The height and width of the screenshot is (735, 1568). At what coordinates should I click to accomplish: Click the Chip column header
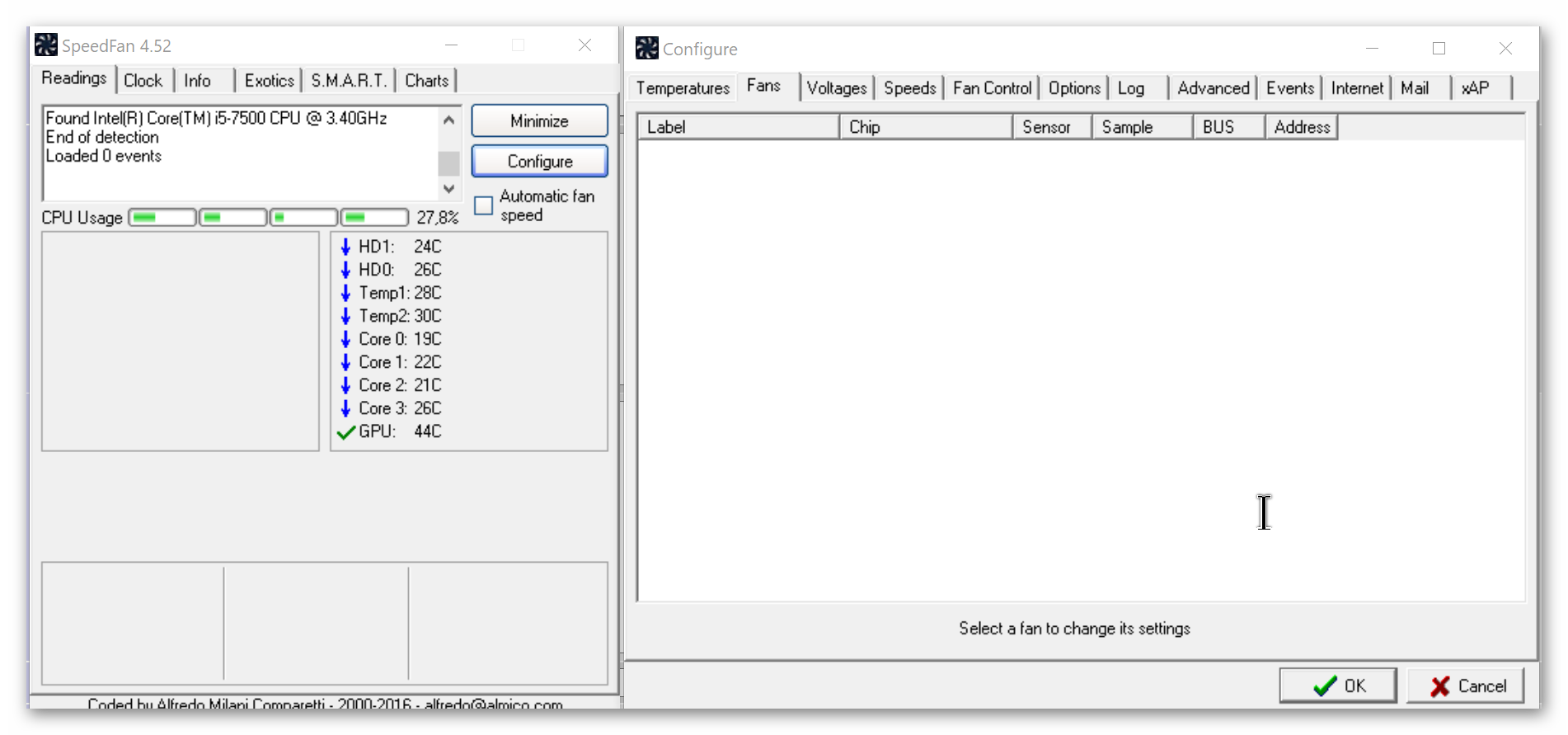(x=927, y=127)
